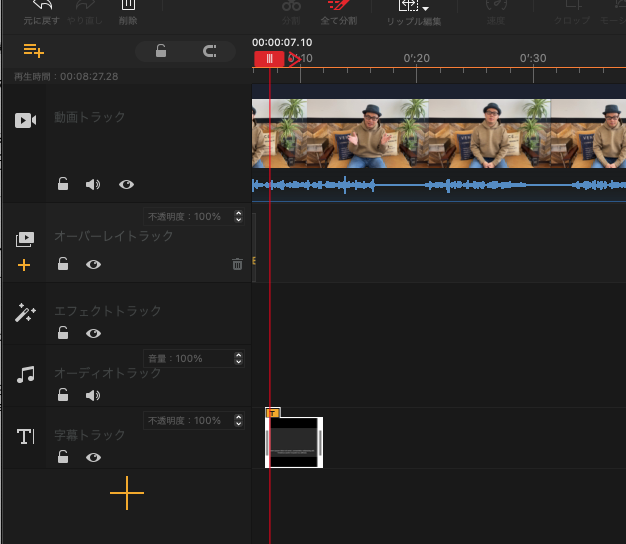
Task: Open the overlay track 不透明度 stepper
Action: click(238, 216)
